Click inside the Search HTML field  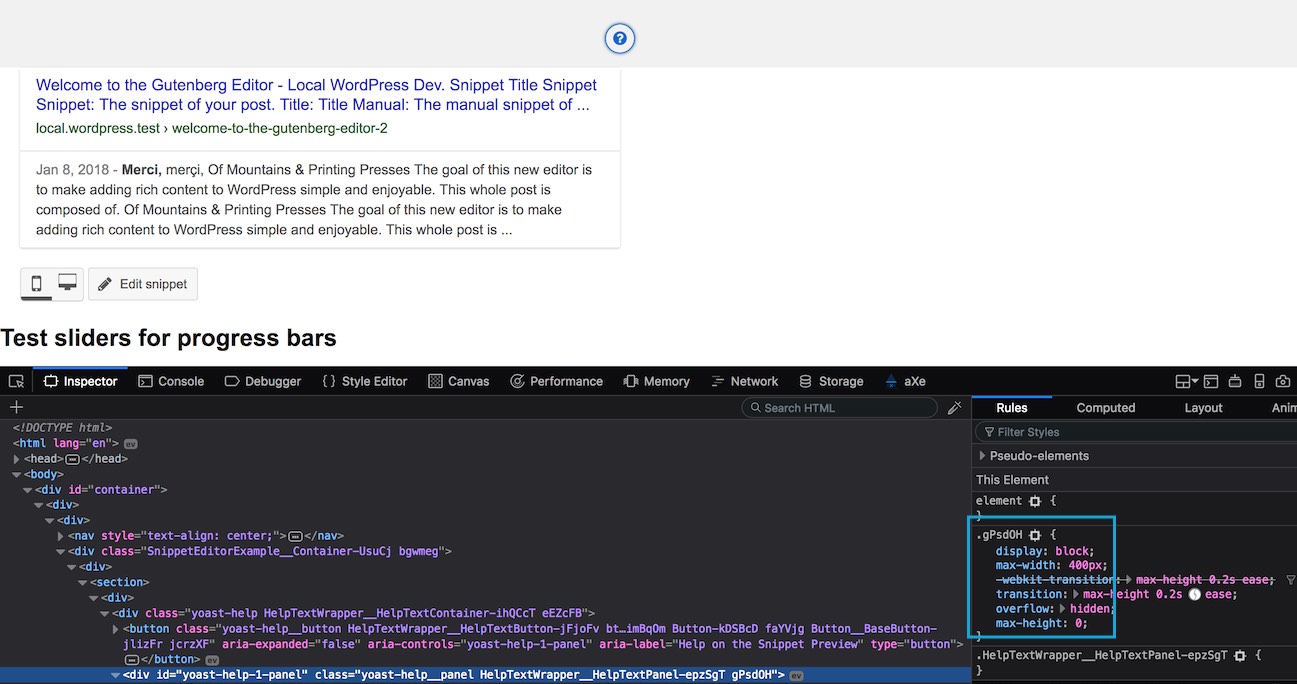[840, 407]
